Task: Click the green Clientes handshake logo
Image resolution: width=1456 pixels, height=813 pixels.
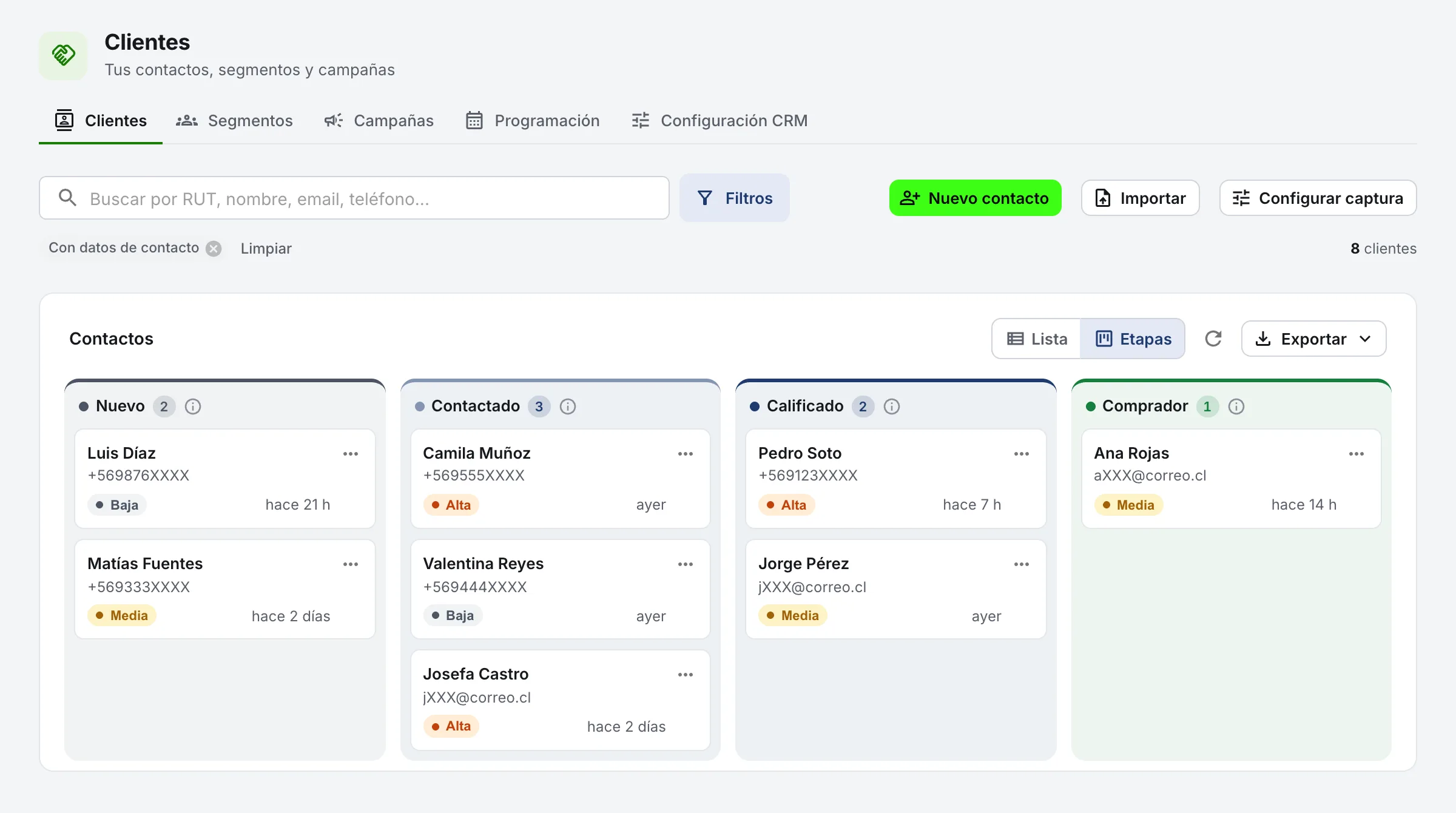Action: coord(63,55)
